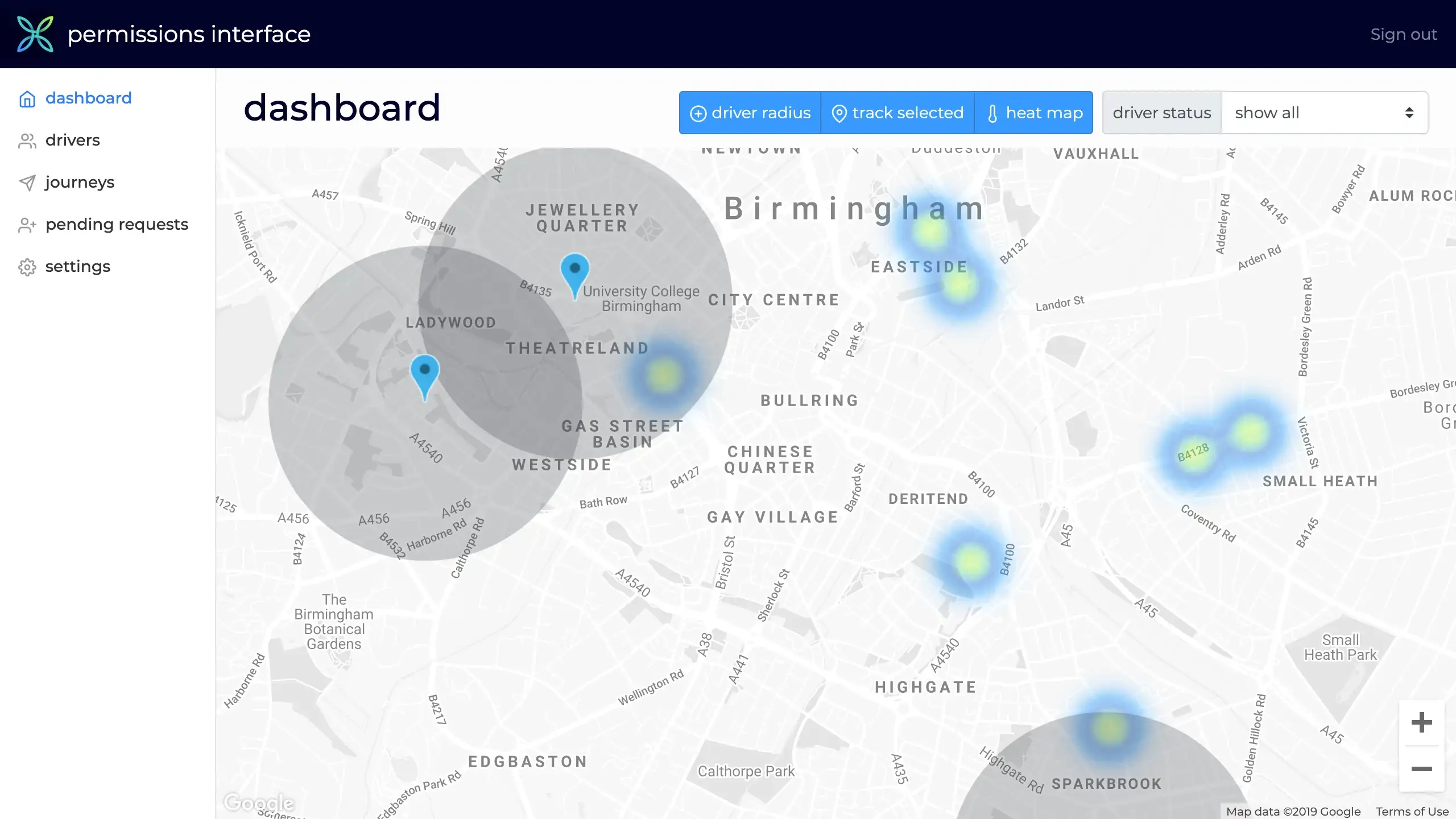Click the blue driver pin in Ladywood
This screenshot has height=819, width=1456.
click(x=424, y=372)
